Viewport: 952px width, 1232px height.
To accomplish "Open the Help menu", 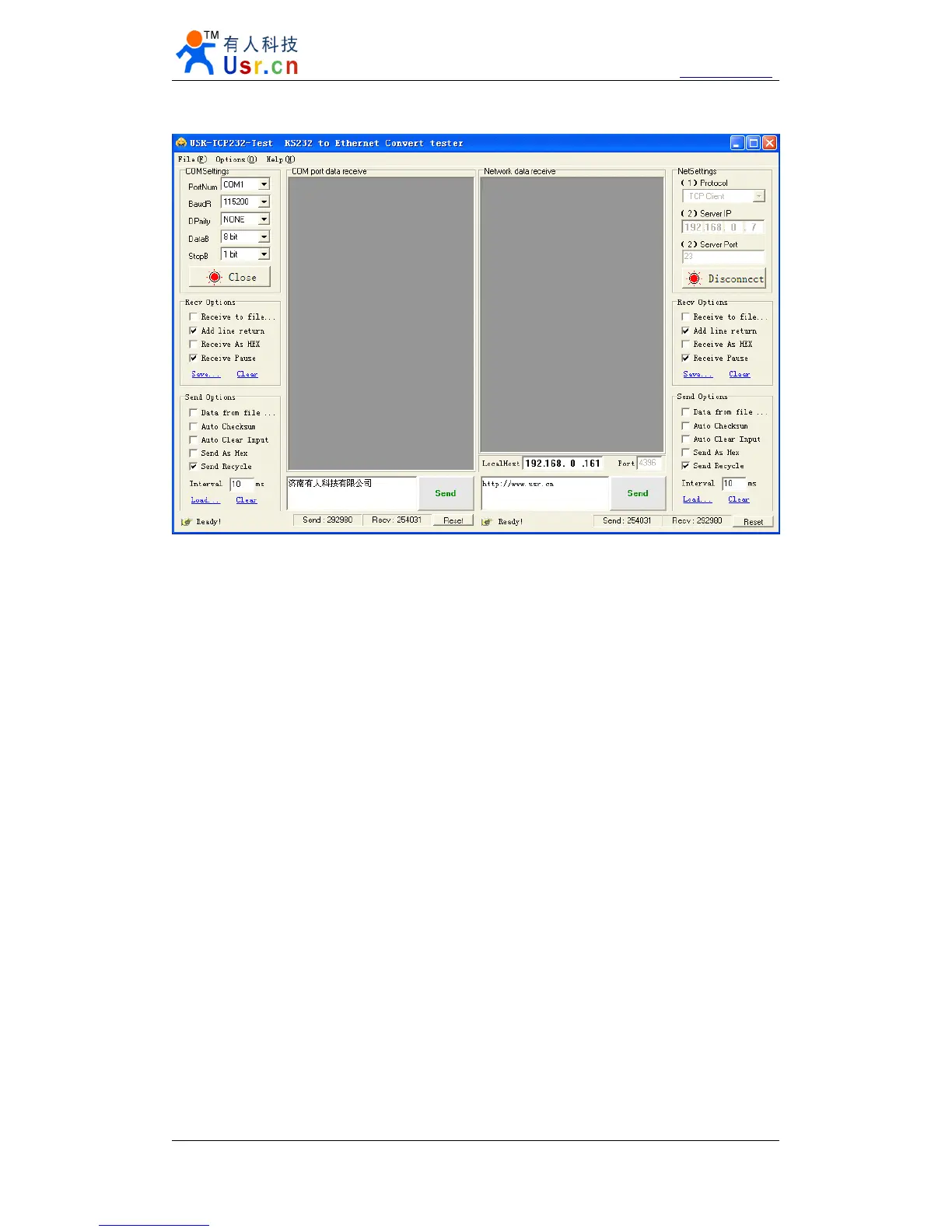I will click(x=280, y=159).
